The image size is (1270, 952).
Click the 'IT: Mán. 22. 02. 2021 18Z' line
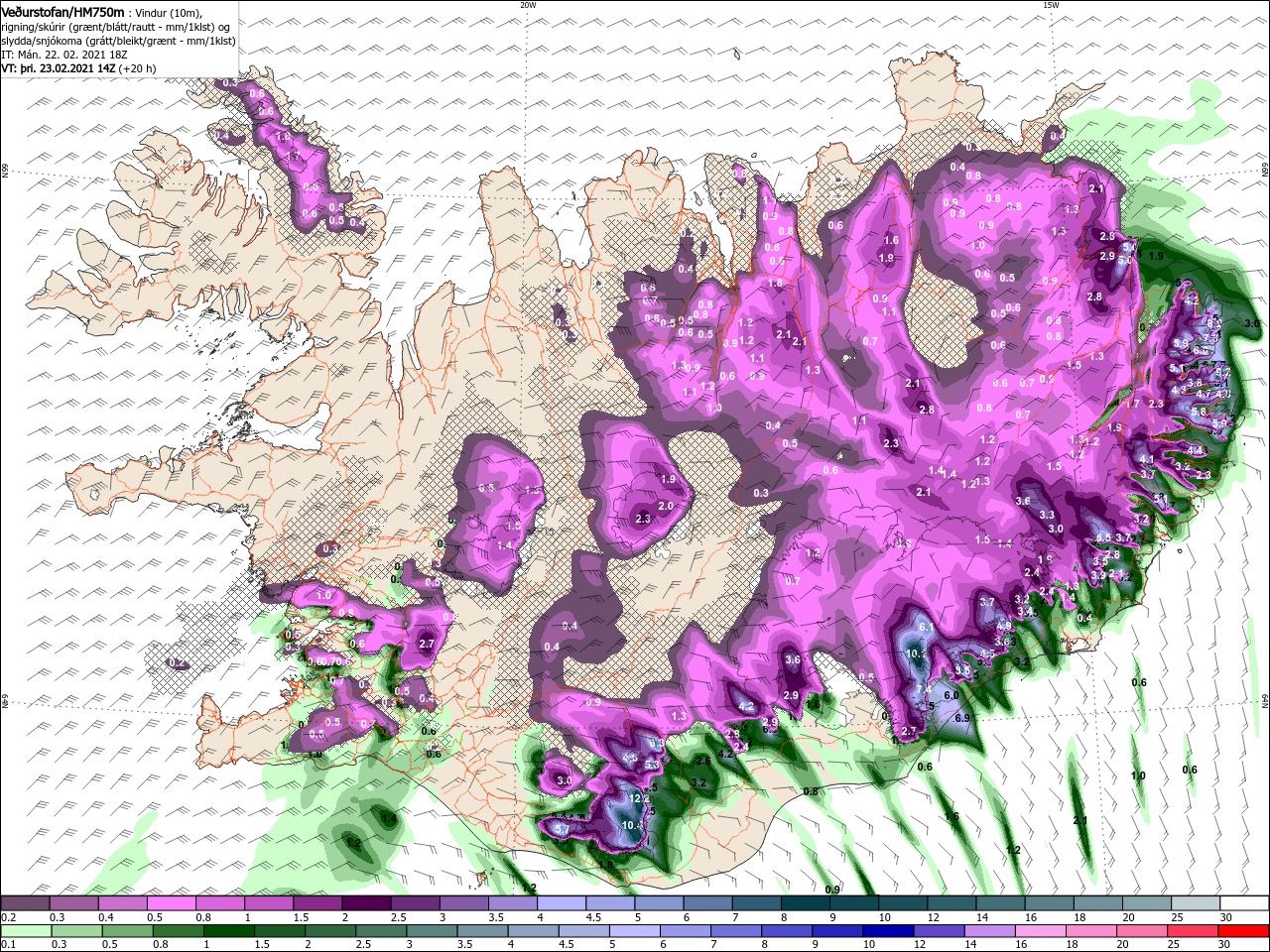pos(63,56)
